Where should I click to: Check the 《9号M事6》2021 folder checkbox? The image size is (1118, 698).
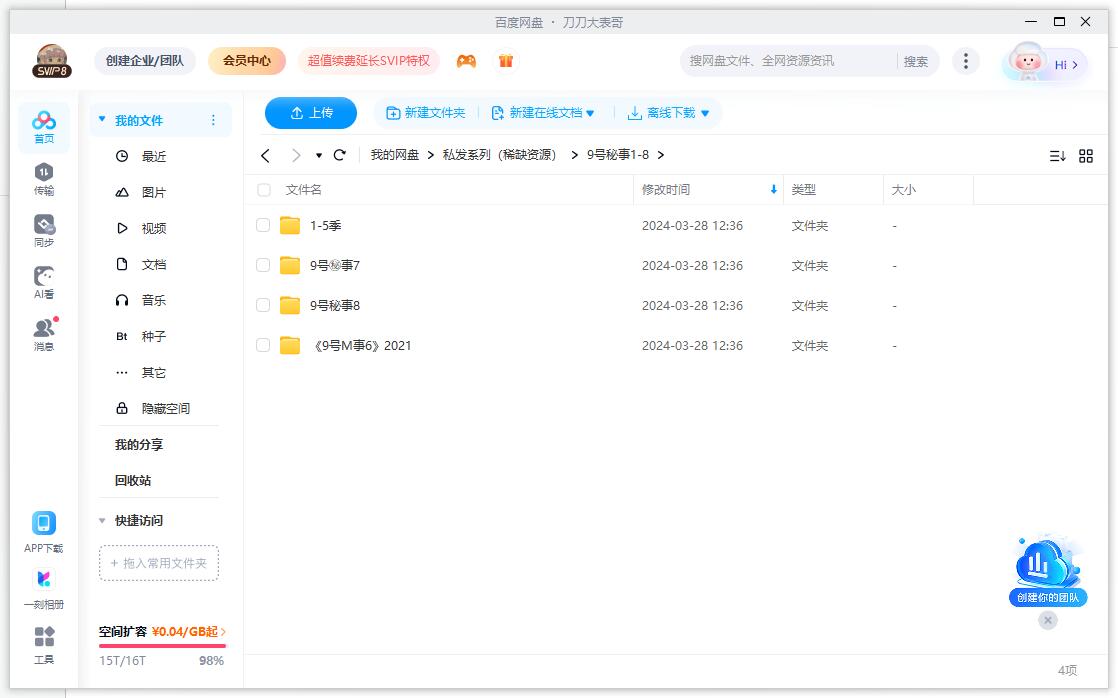click(x=263, y=345)
